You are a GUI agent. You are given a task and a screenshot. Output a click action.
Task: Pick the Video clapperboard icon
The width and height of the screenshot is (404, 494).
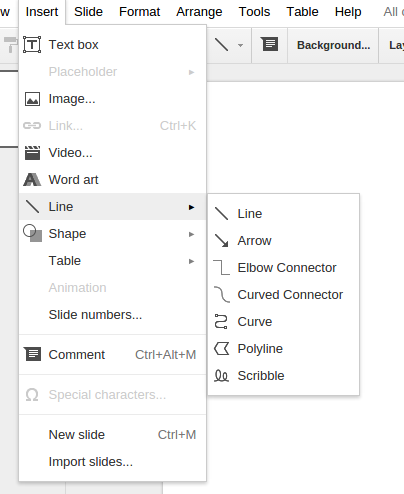(32, 153)
